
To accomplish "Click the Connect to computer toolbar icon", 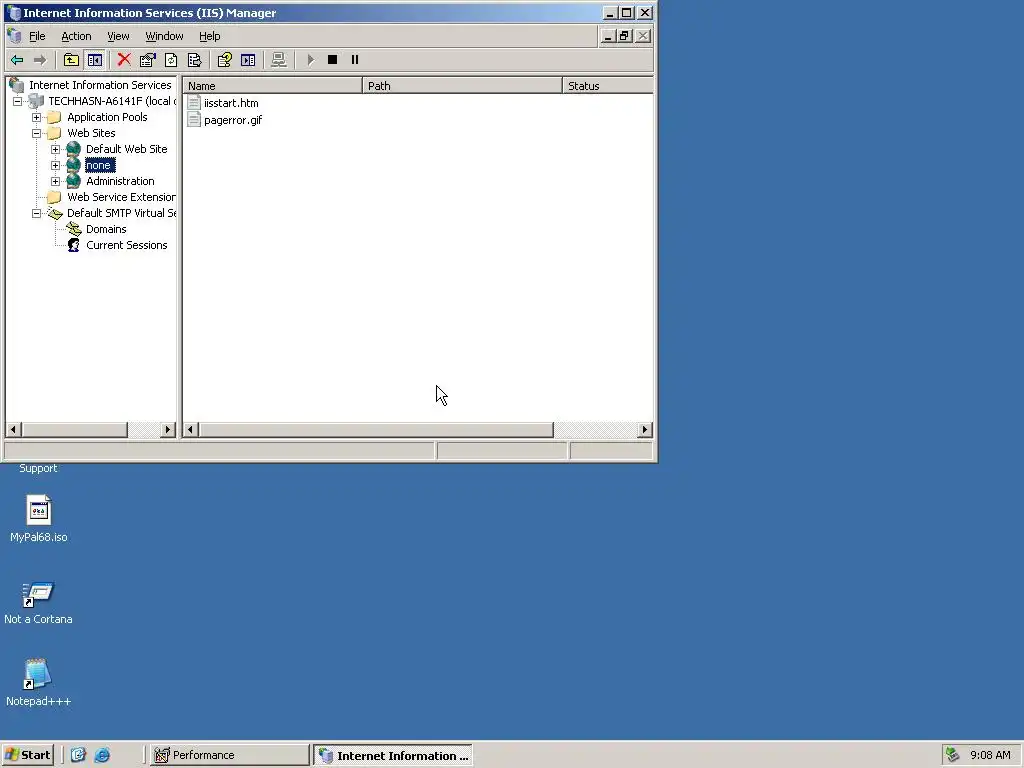I will coord(279,60).
